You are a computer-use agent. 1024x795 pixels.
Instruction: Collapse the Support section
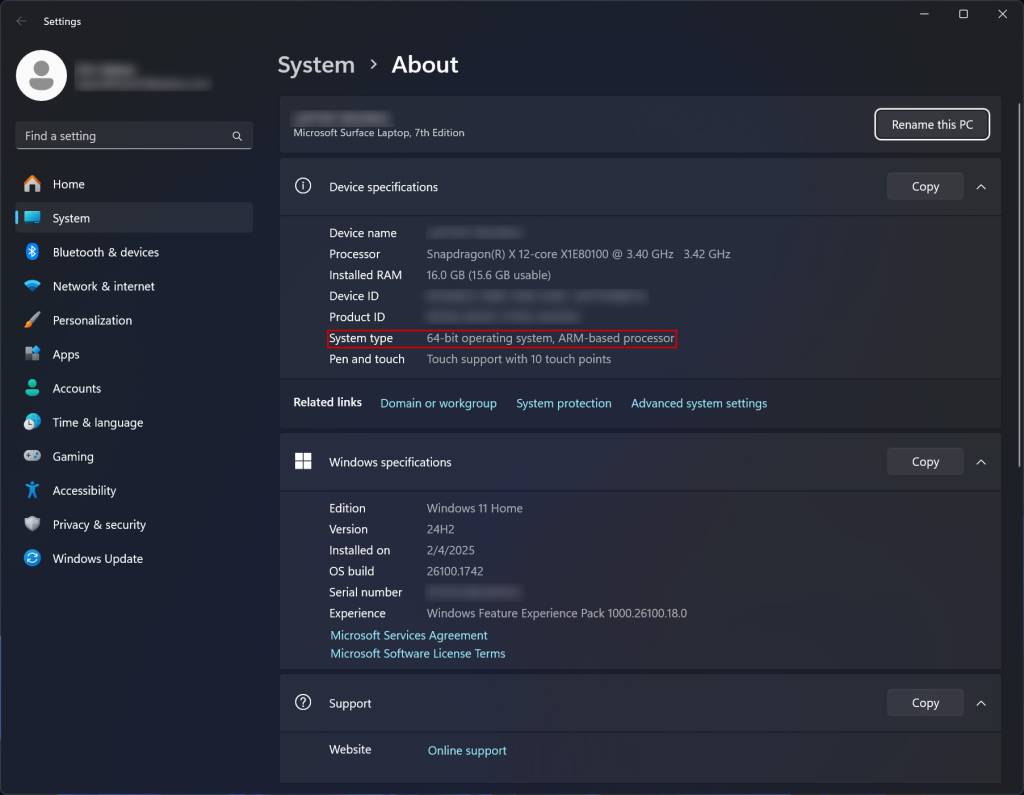981,702
